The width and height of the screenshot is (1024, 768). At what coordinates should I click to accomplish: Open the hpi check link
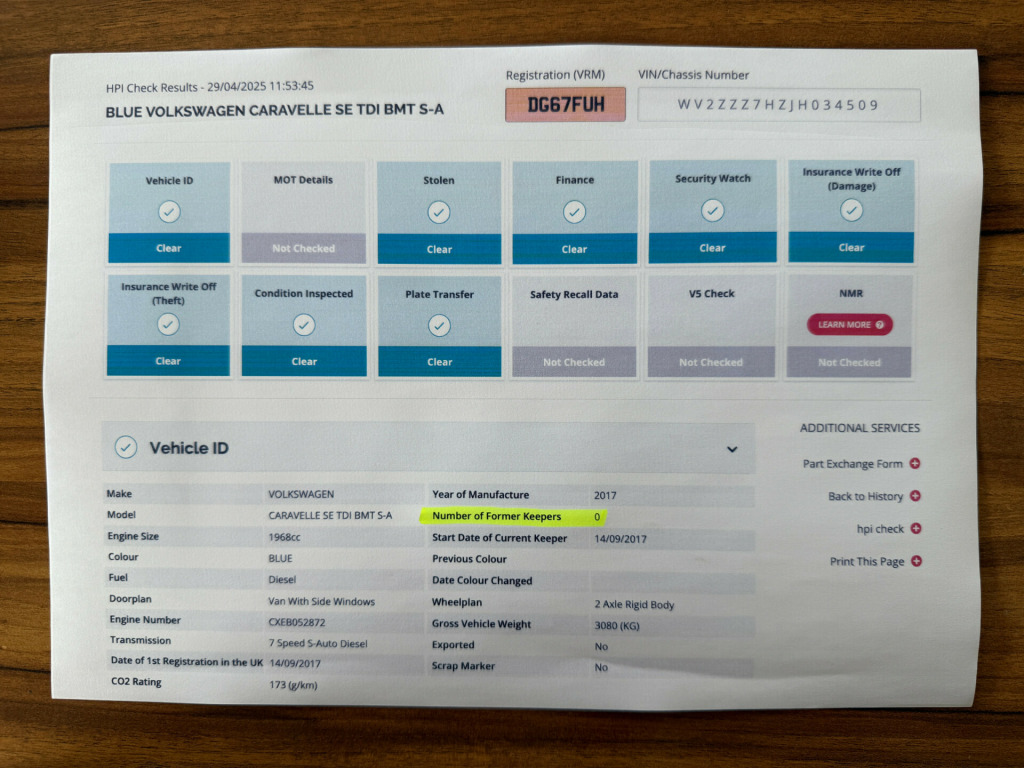pyautogui.click(x=880, y=529)
